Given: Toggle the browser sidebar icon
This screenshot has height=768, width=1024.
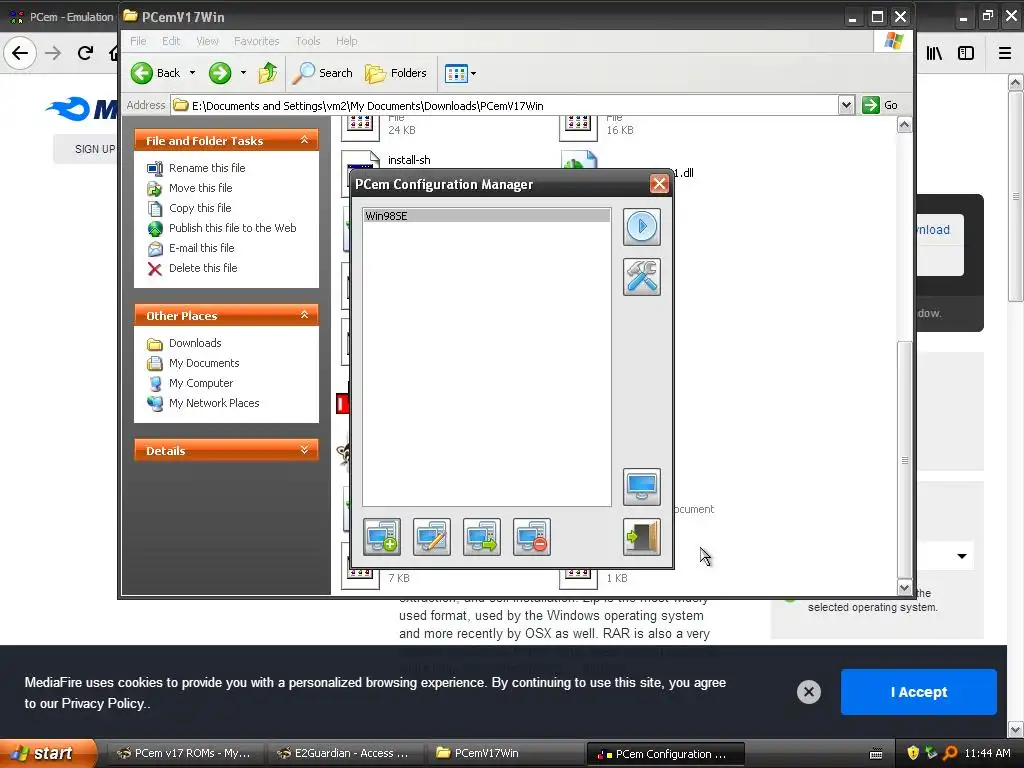Looking at the screenshot, I should coord(966,53).
